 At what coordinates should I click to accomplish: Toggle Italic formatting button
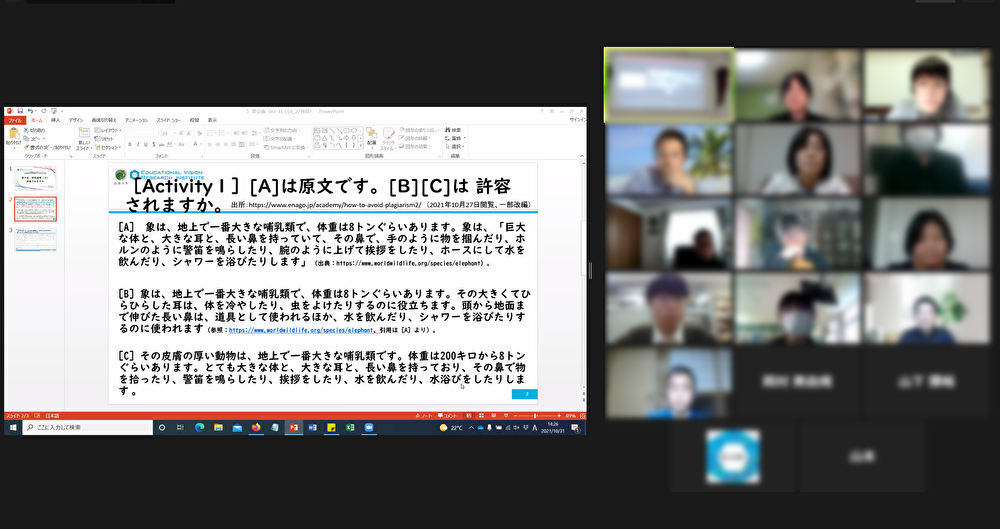[138, 144]
